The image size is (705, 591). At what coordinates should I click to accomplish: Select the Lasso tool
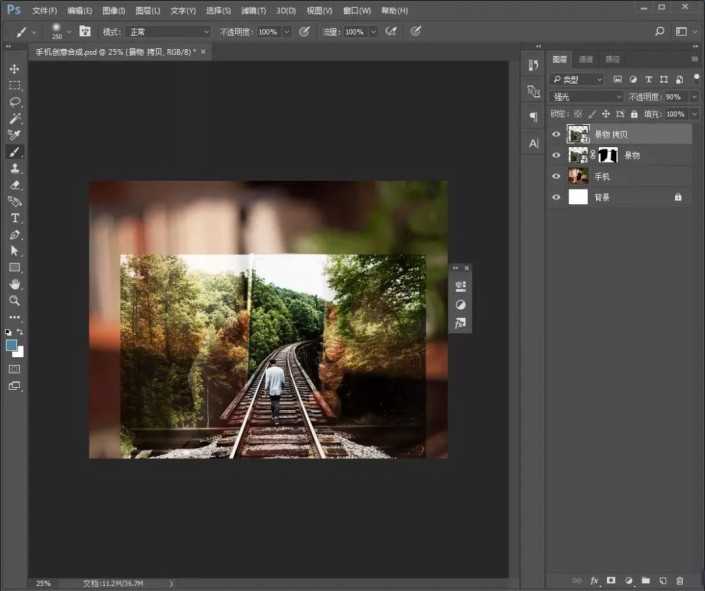15,102
